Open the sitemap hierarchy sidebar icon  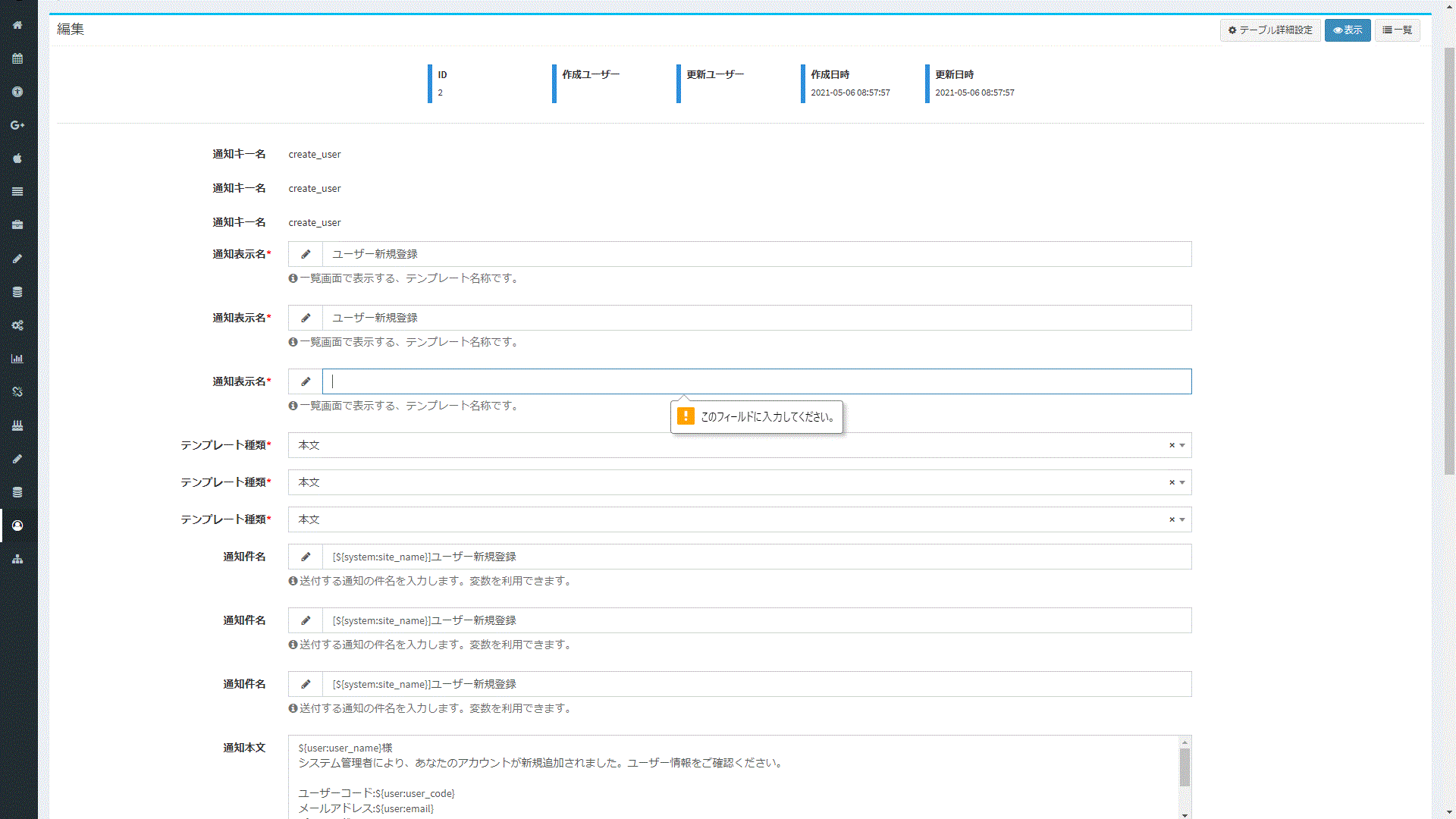pyautogui.click(x=17, y=559)
